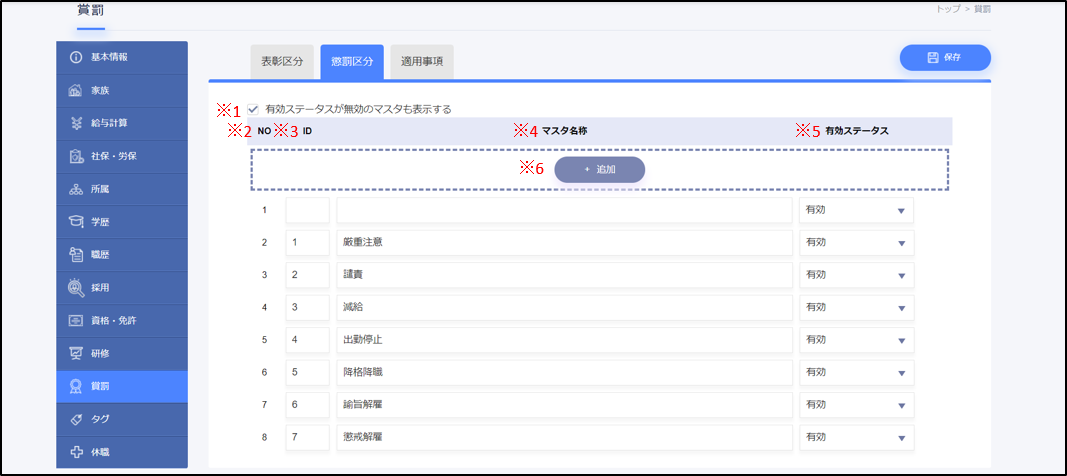Viewport: 1067px width, 476px height.
Task: Open 家族 in the sidebar menu
Action: 122,91
